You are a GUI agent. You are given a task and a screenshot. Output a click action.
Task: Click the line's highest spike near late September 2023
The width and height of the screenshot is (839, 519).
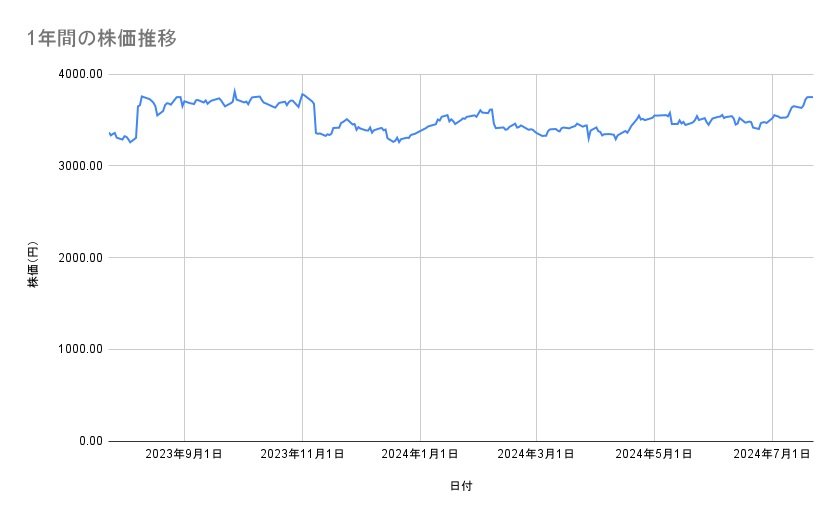234,90
